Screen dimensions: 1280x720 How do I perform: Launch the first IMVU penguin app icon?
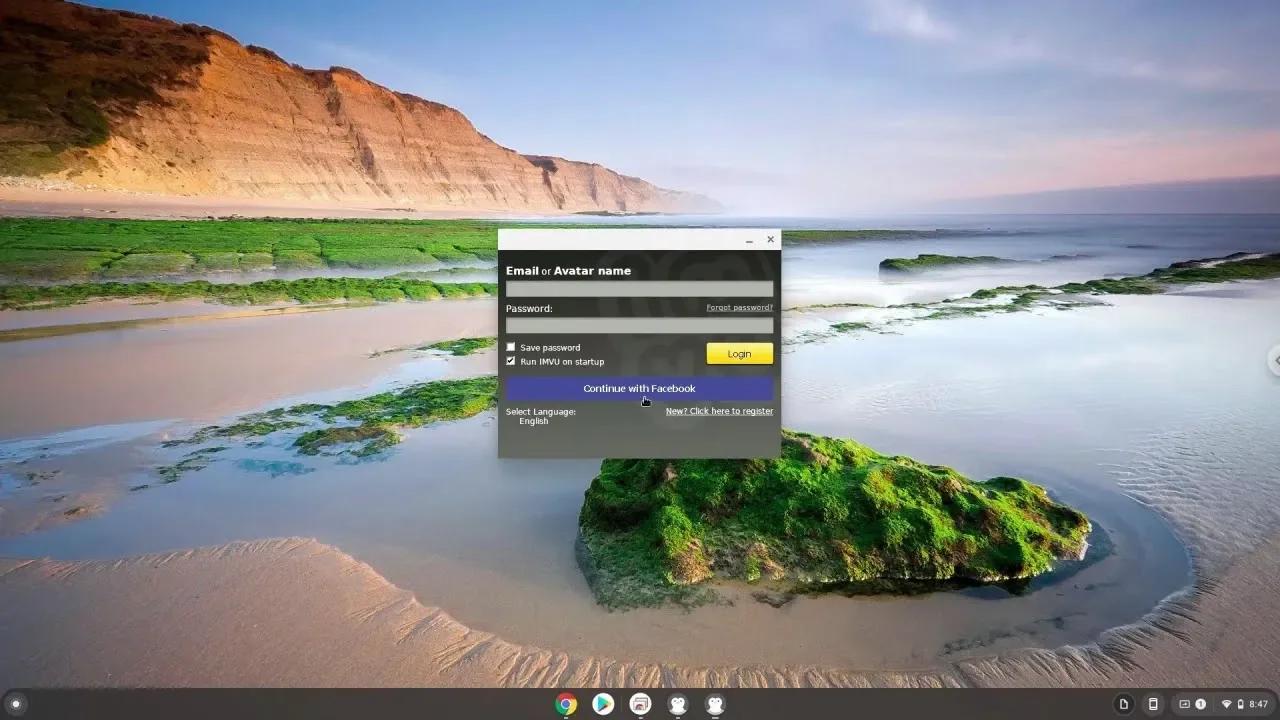click(678, 705)
